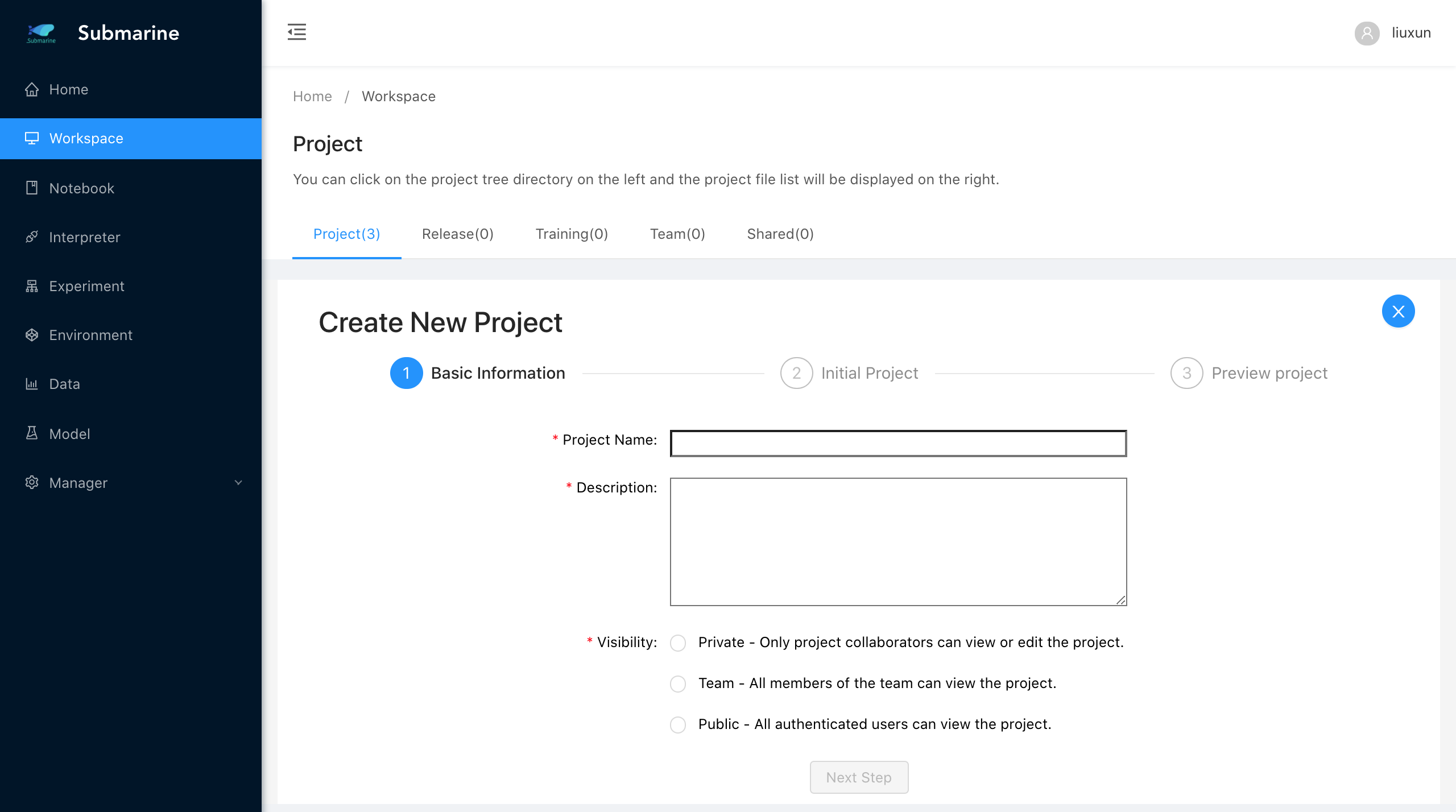Click the Home house icon in sidebar
This screenshot has height=812, width=1456.
(x=32, y=89)
